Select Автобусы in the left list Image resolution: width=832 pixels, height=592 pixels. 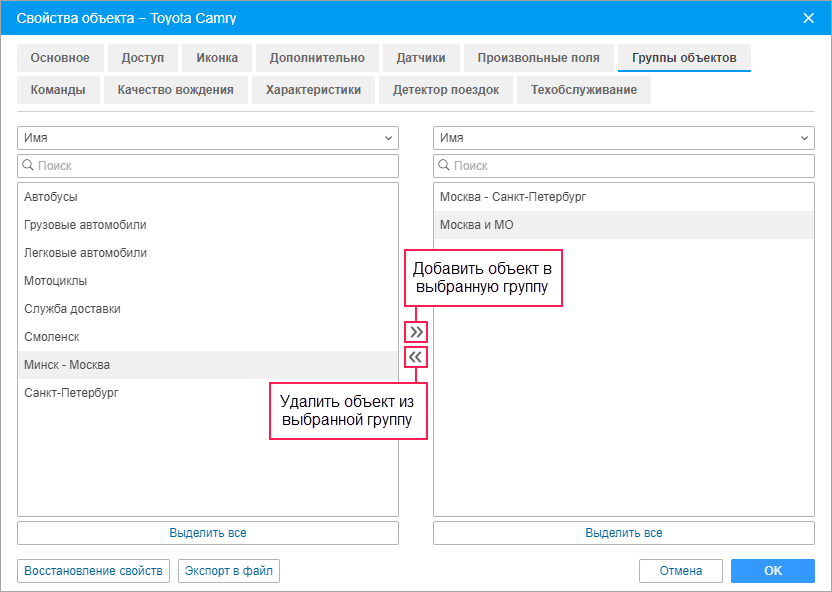51,197
